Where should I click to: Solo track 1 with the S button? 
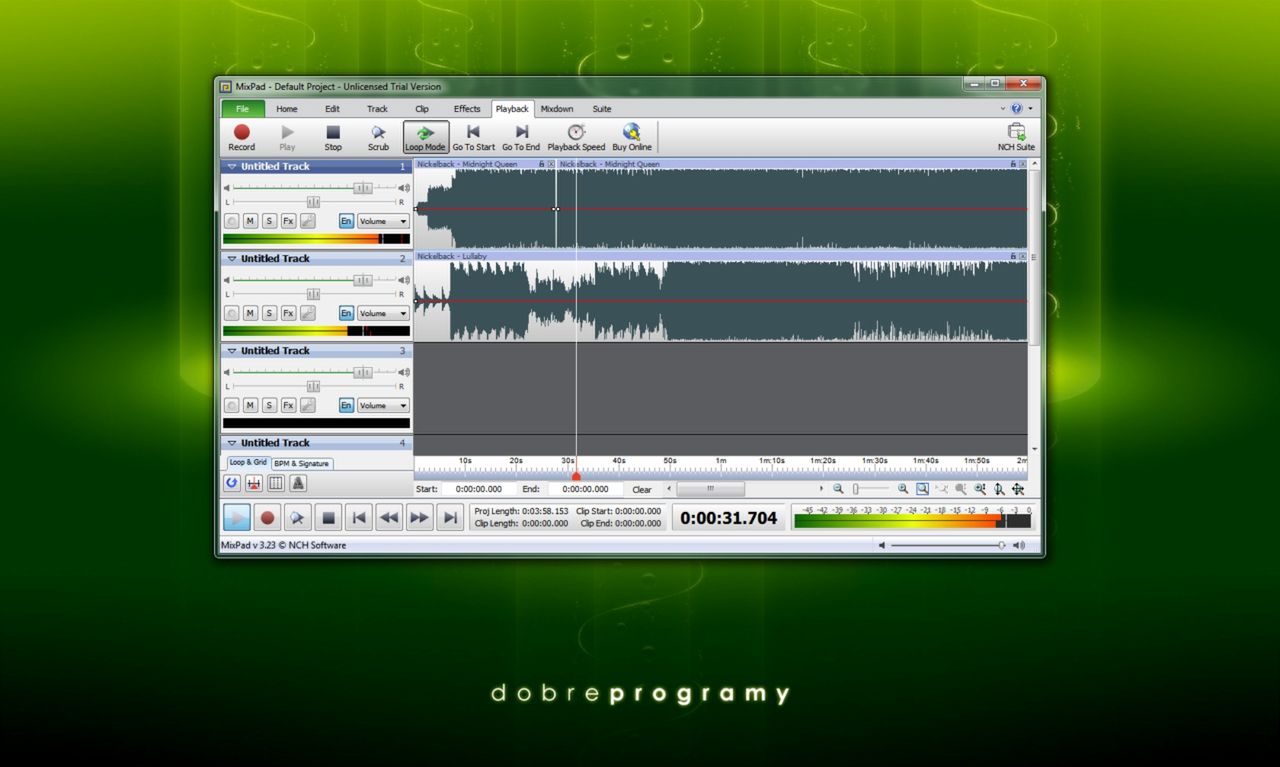pyautogui.click(x=270, y=221)
